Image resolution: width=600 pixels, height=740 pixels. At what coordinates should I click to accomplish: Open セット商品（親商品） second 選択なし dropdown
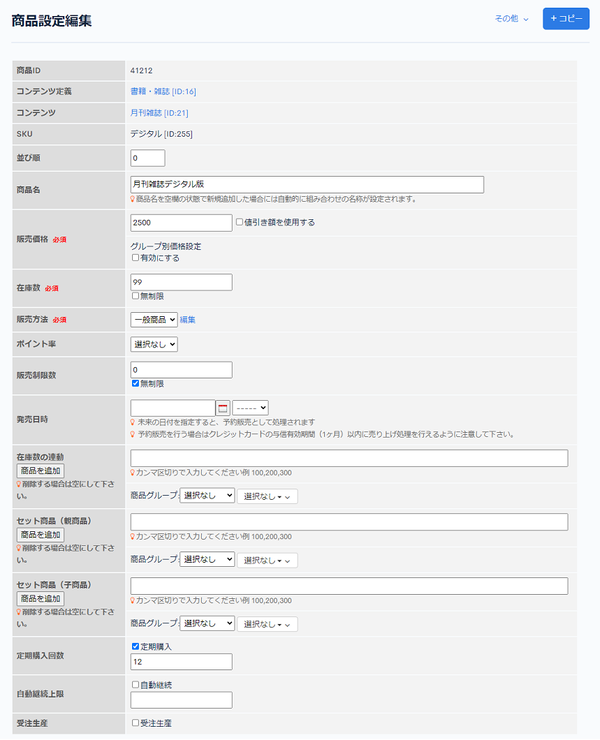click(x=267, y=560)
